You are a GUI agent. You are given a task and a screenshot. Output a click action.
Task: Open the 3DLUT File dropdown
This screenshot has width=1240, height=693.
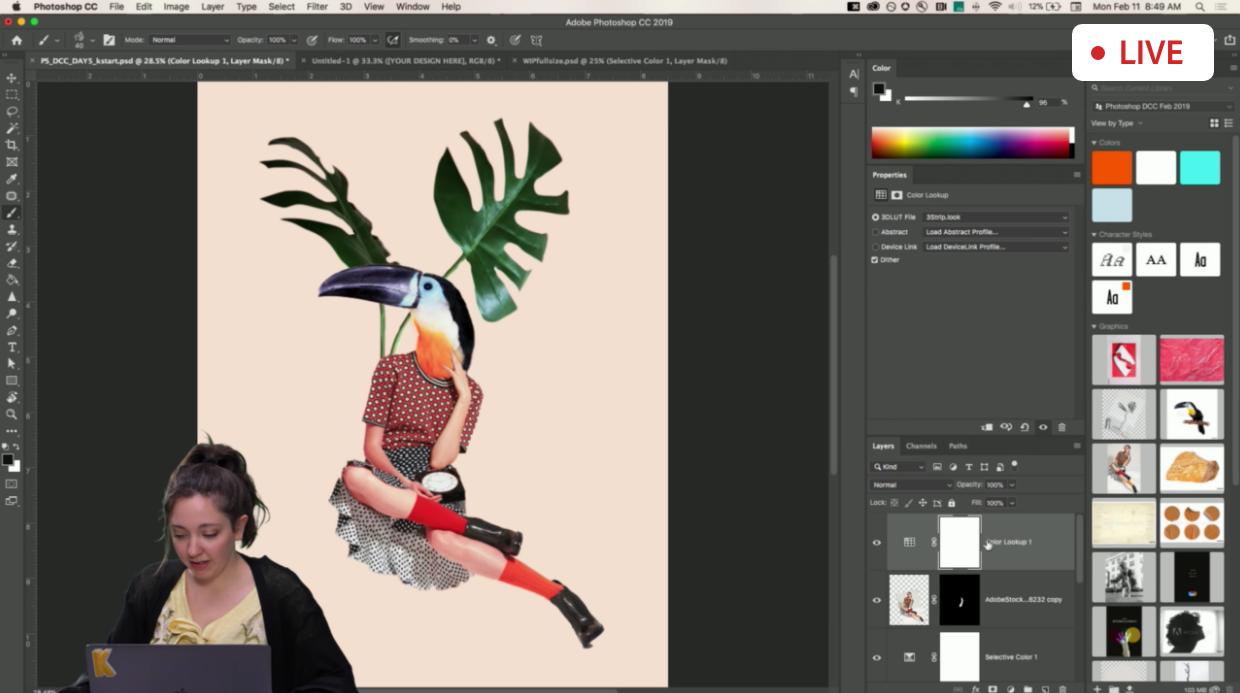[x=996, y=217]
